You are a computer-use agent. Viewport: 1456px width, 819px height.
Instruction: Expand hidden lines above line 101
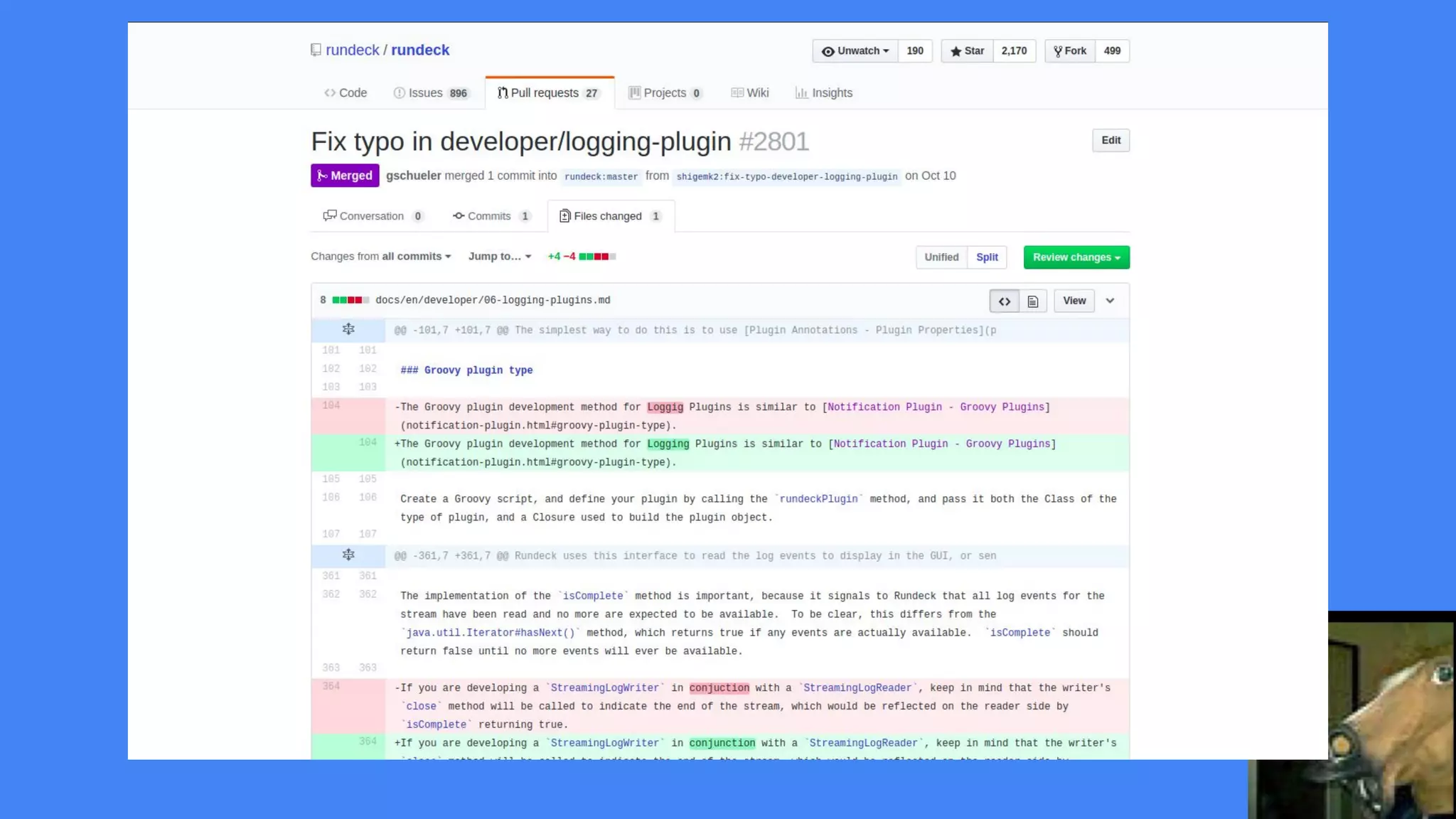point(348,330)
